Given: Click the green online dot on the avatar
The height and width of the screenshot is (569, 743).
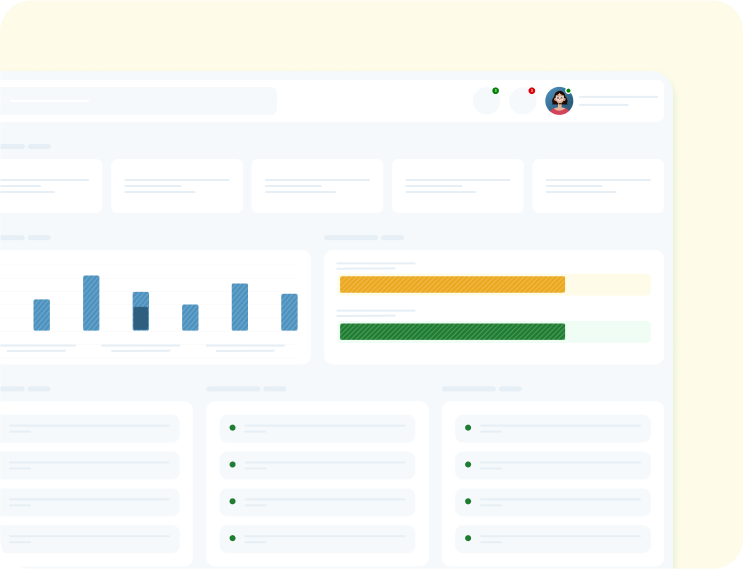Looking at the screenshot, I should [568, 91].
